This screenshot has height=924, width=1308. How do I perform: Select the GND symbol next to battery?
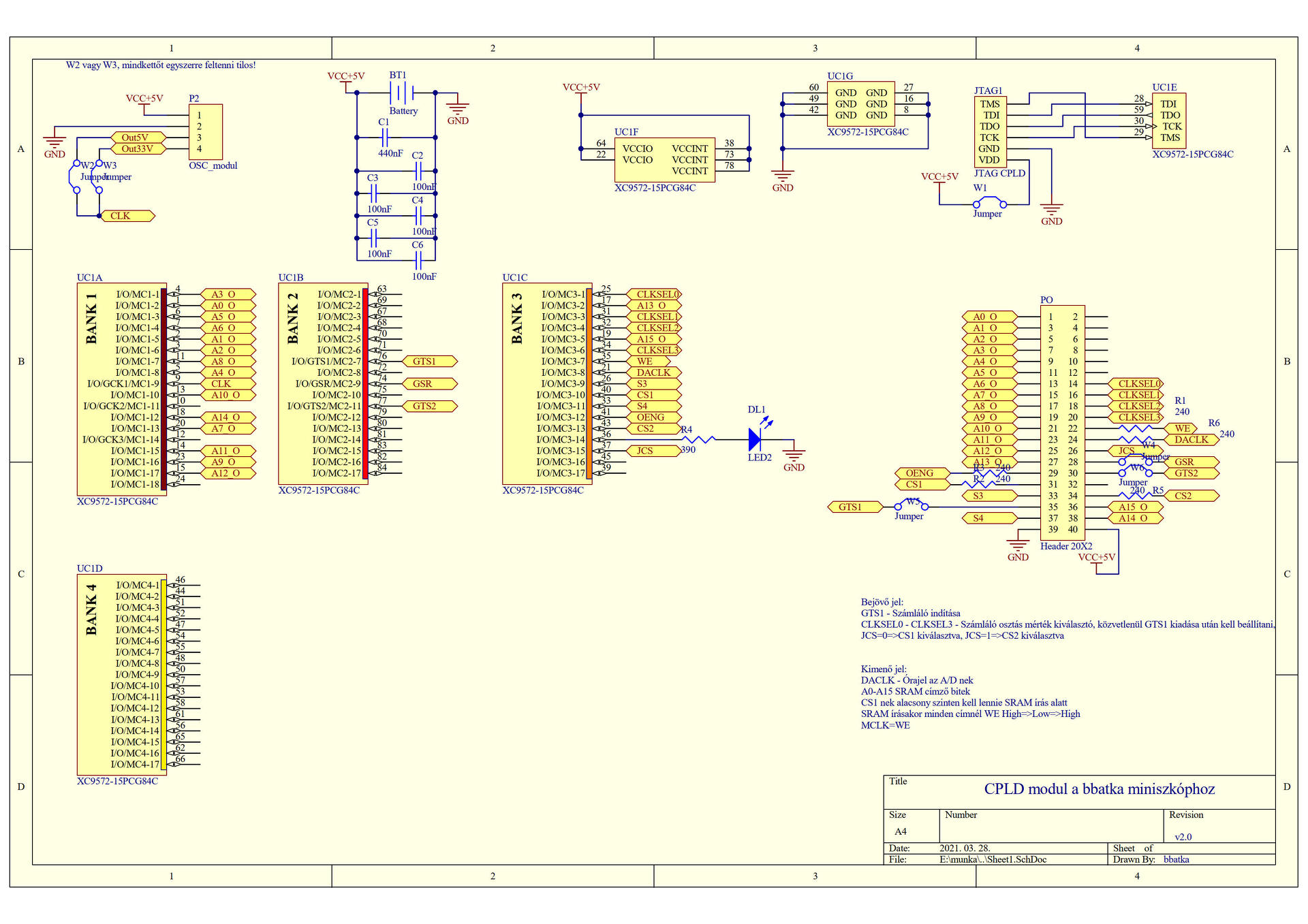(457, 108)
